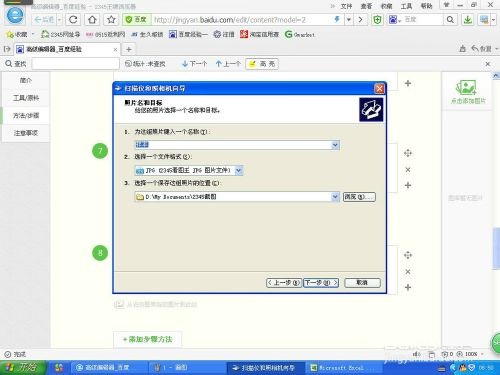Bookmark this page with the star icon
The width and height of the screenshot is (500, 375).
tap(111, 20)
